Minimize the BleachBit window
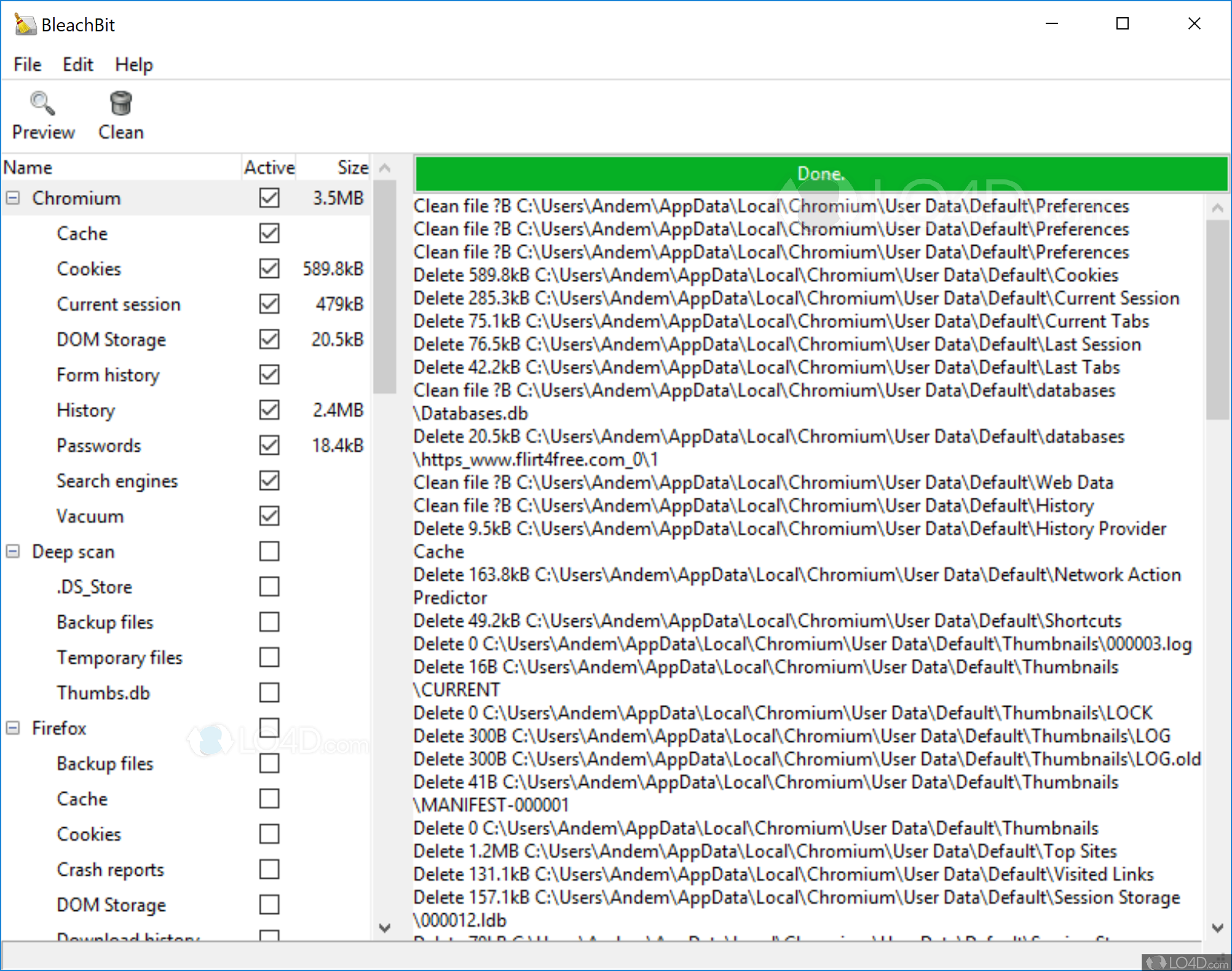 [1052, 24]
